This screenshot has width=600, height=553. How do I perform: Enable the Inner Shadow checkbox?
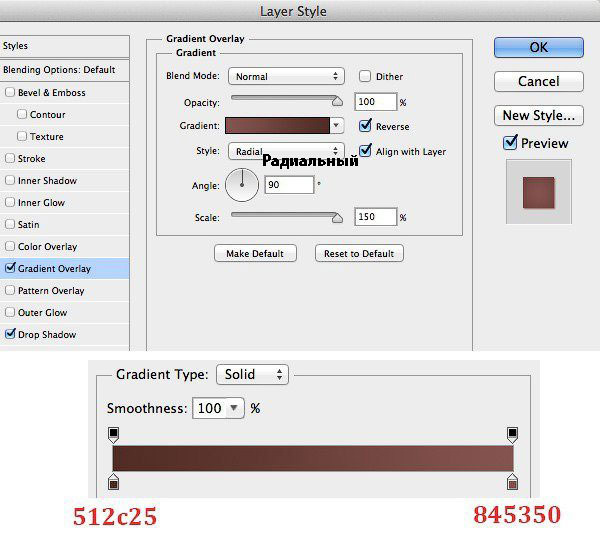coord(10,180)
